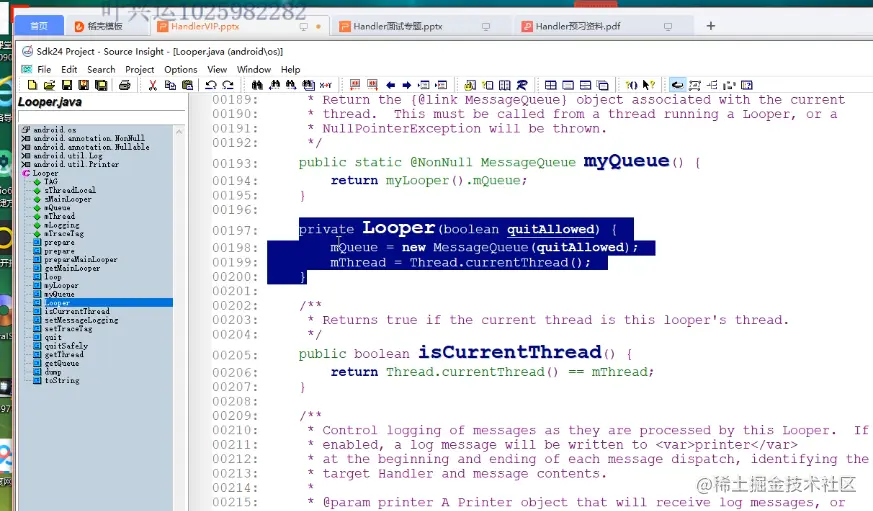Click the Save All stacked floppies icon
Image resolution: width=873 pixels, height=511 pixels.
point(101,85)
